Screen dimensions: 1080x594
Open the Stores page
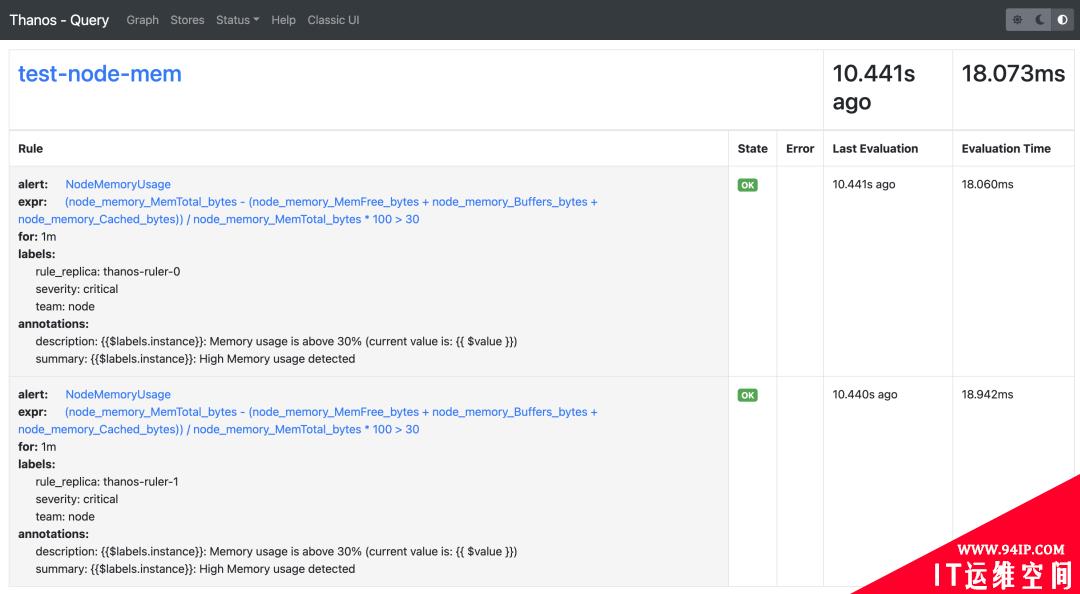tap(187, 20)
